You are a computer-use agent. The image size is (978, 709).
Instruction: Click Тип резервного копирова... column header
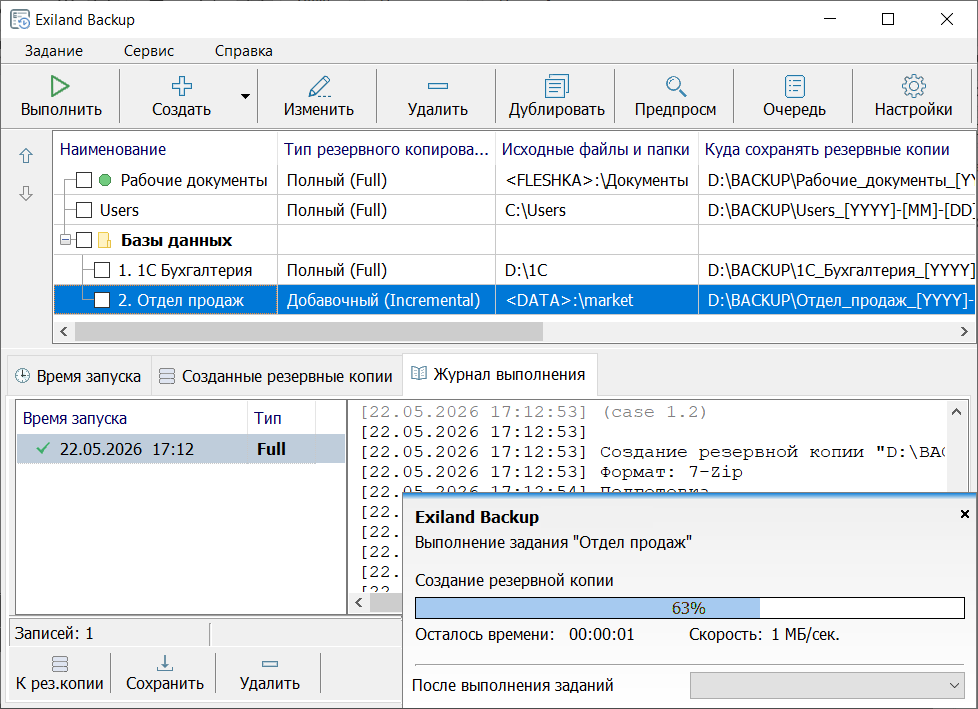386,149
